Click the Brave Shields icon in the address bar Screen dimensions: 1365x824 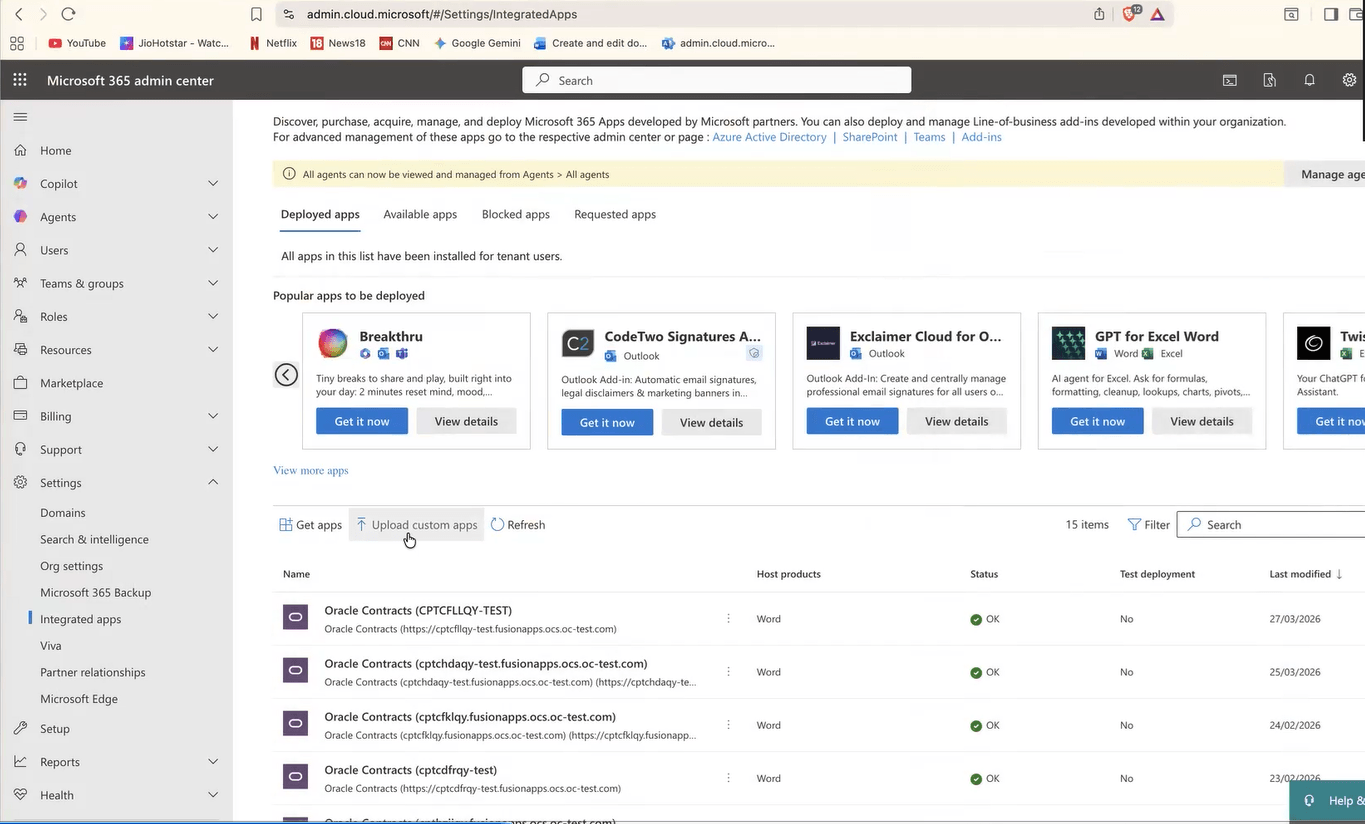[x=1128, y=14]
